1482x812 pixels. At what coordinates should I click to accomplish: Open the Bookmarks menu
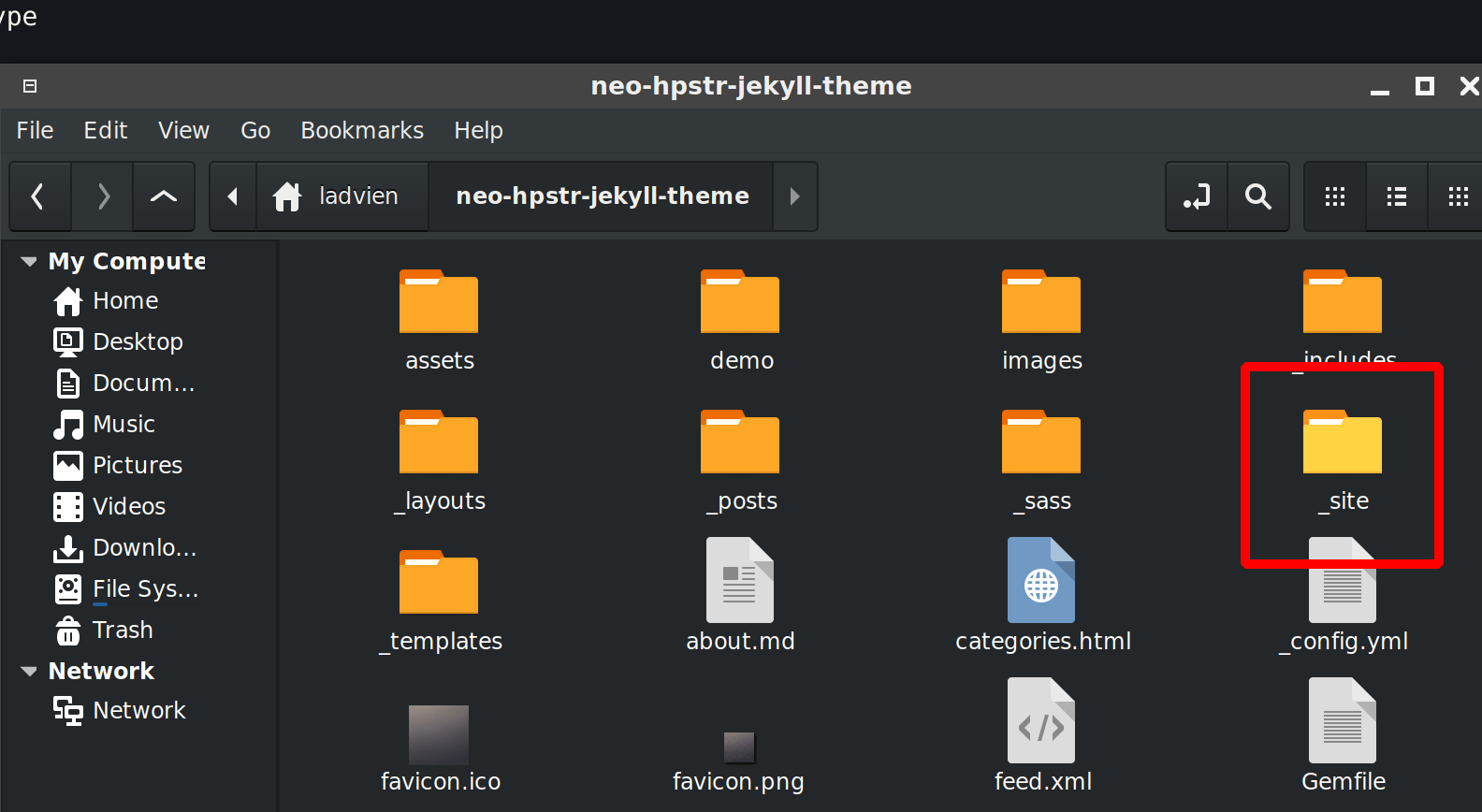362,130
